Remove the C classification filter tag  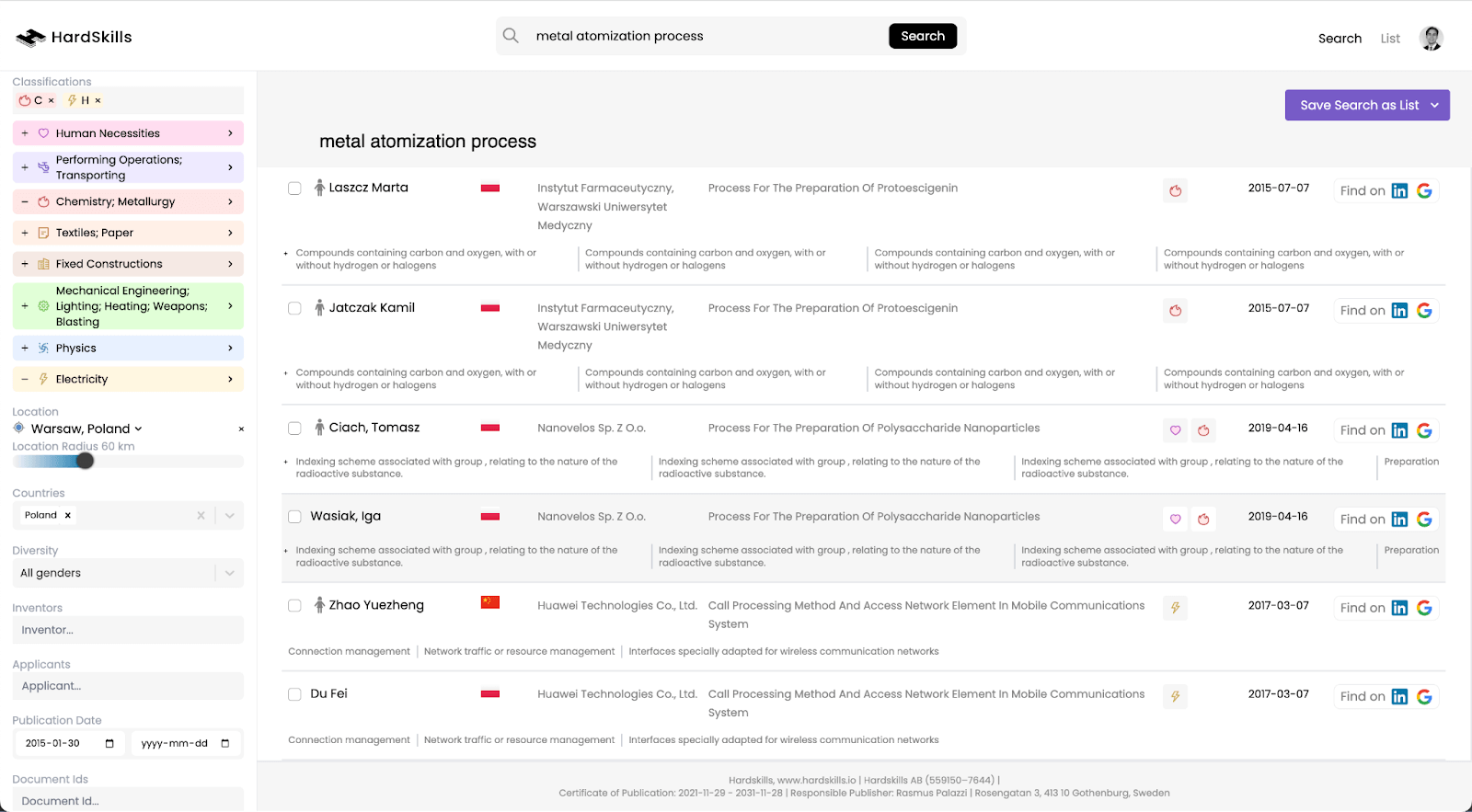pyautogui.click(x=52, y=101)
